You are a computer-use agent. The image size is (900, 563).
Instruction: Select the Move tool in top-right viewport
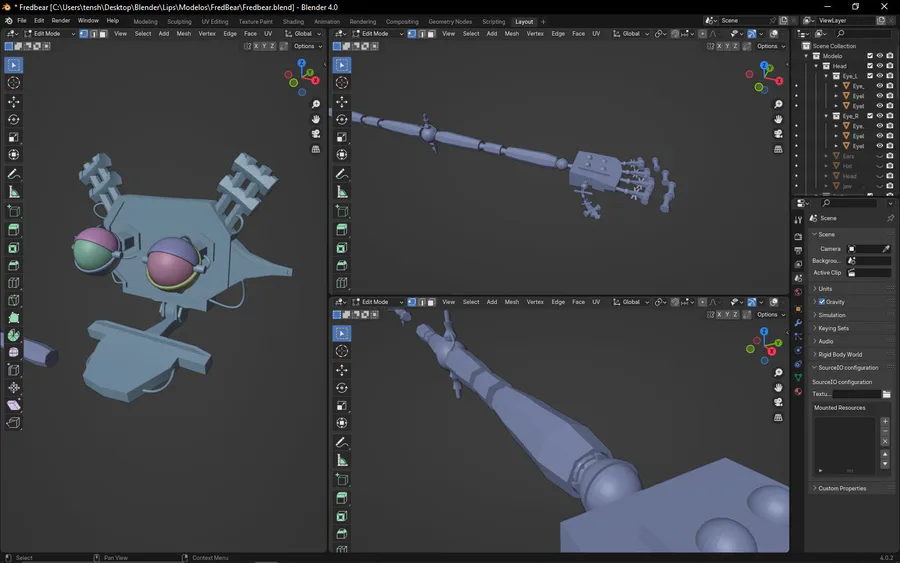(x=342, y=102)
